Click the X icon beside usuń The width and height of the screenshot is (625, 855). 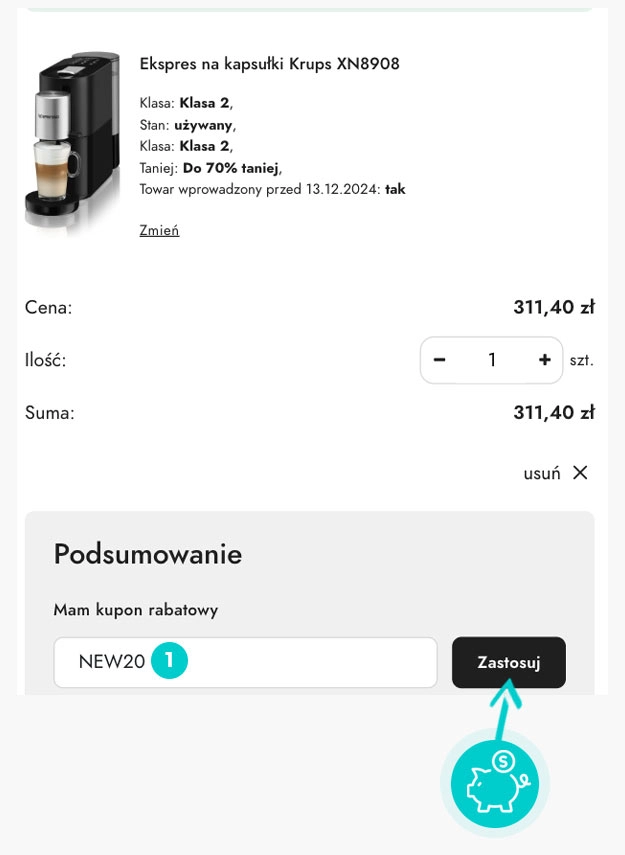point(580,473)
